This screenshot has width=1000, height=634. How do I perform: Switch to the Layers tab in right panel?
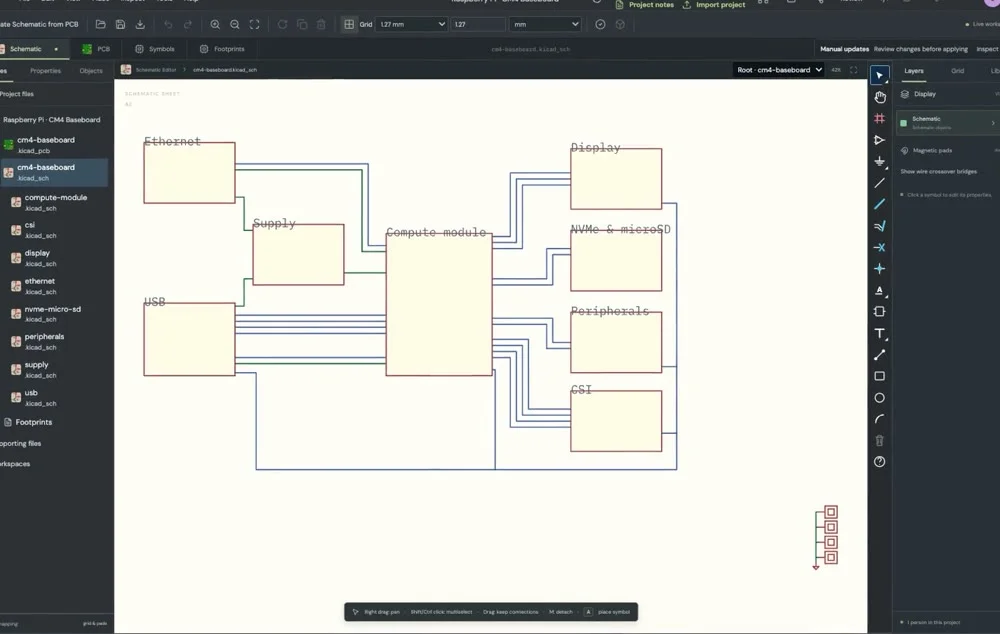coord(914,71)
